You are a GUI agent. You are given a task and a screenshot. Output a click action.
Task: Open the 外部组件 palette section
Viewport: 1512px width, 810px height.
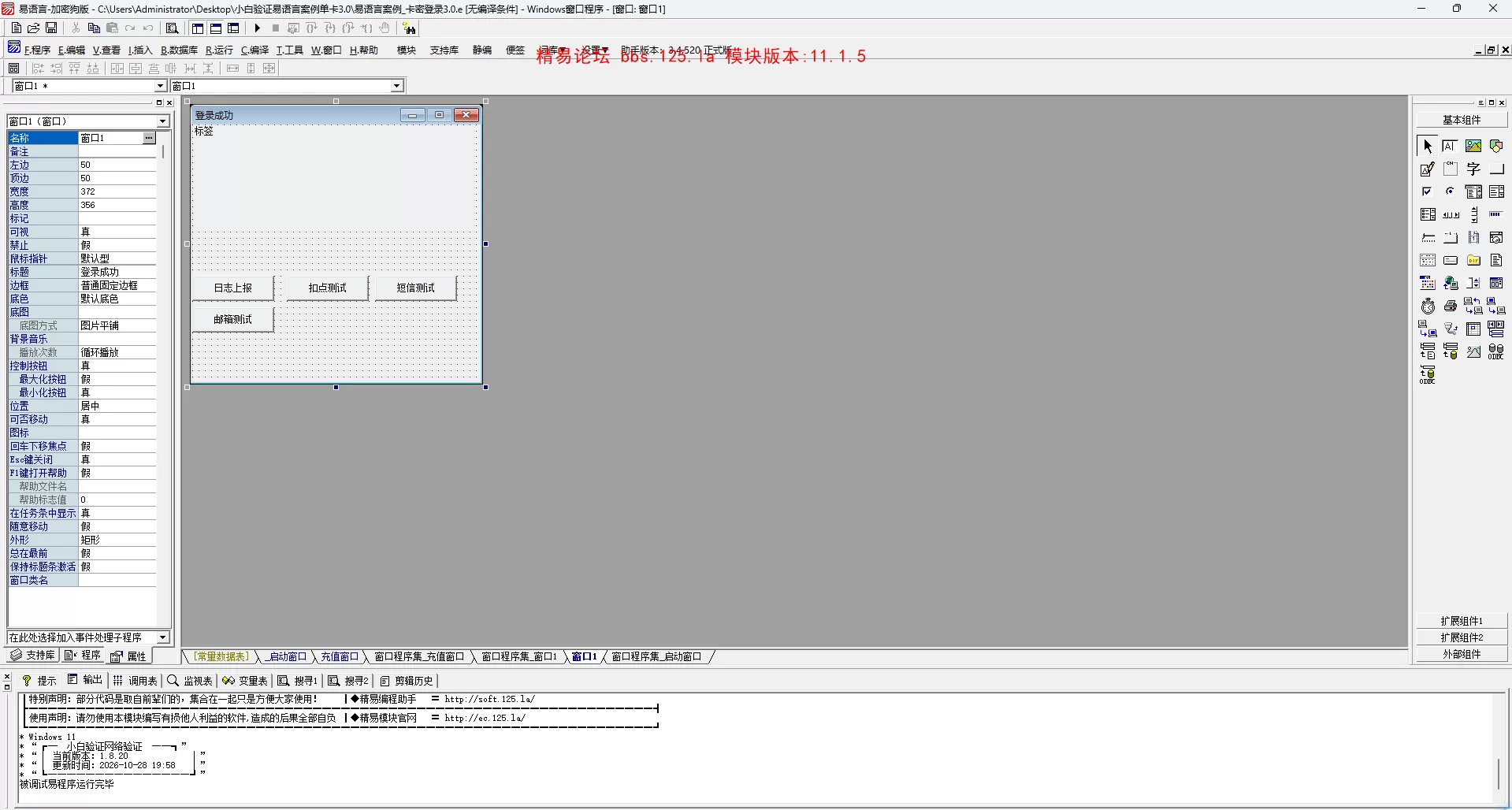1462,654
